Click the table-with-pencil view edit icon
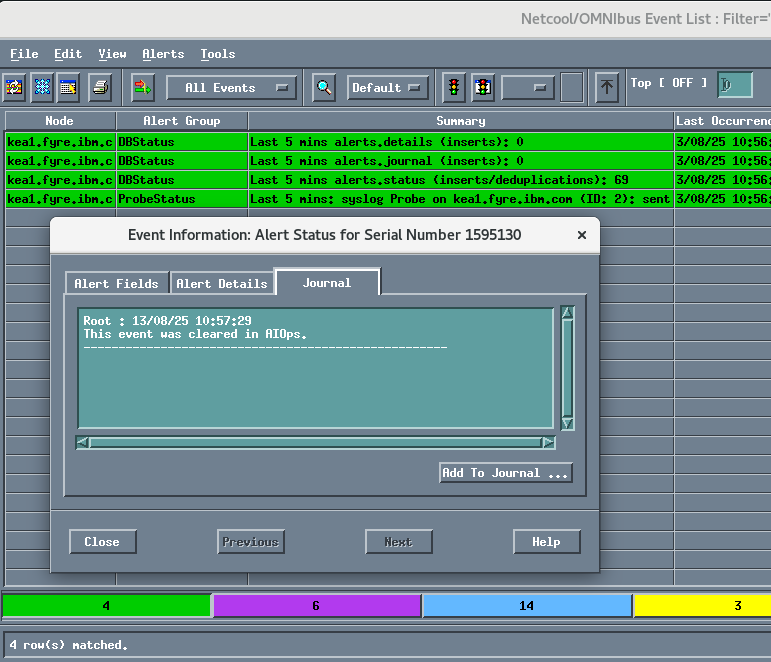 [x=68, y=88]
